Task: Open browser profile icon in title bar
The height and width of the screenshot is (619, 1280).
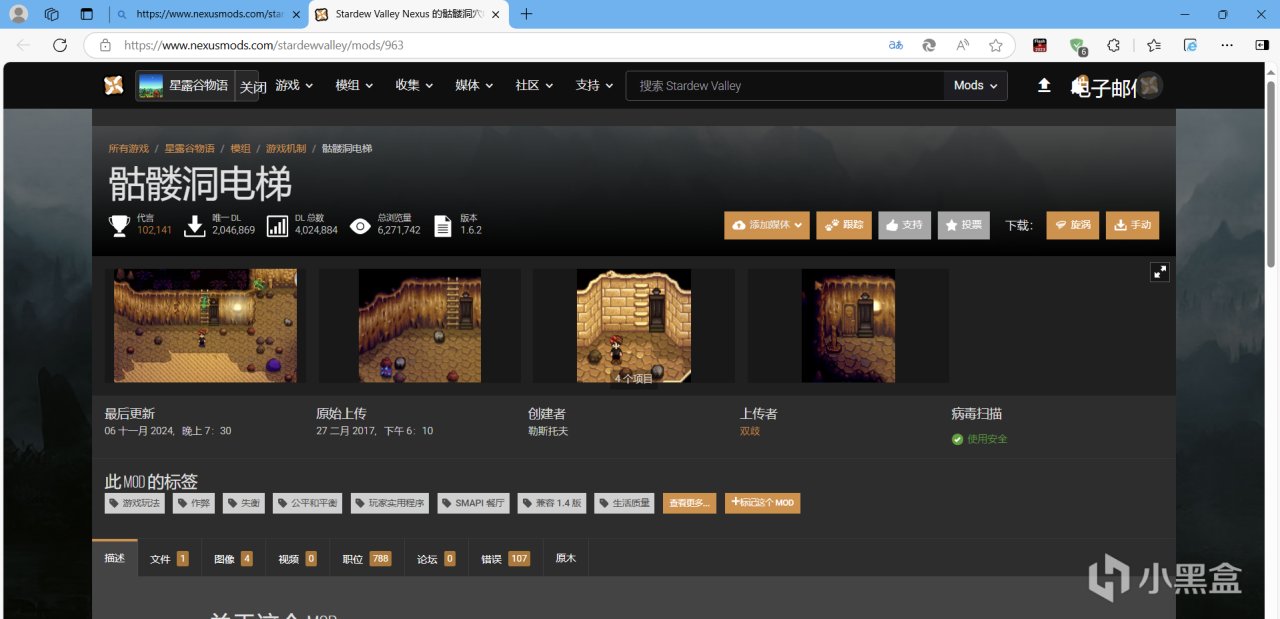Action: [x=18, y=14]
